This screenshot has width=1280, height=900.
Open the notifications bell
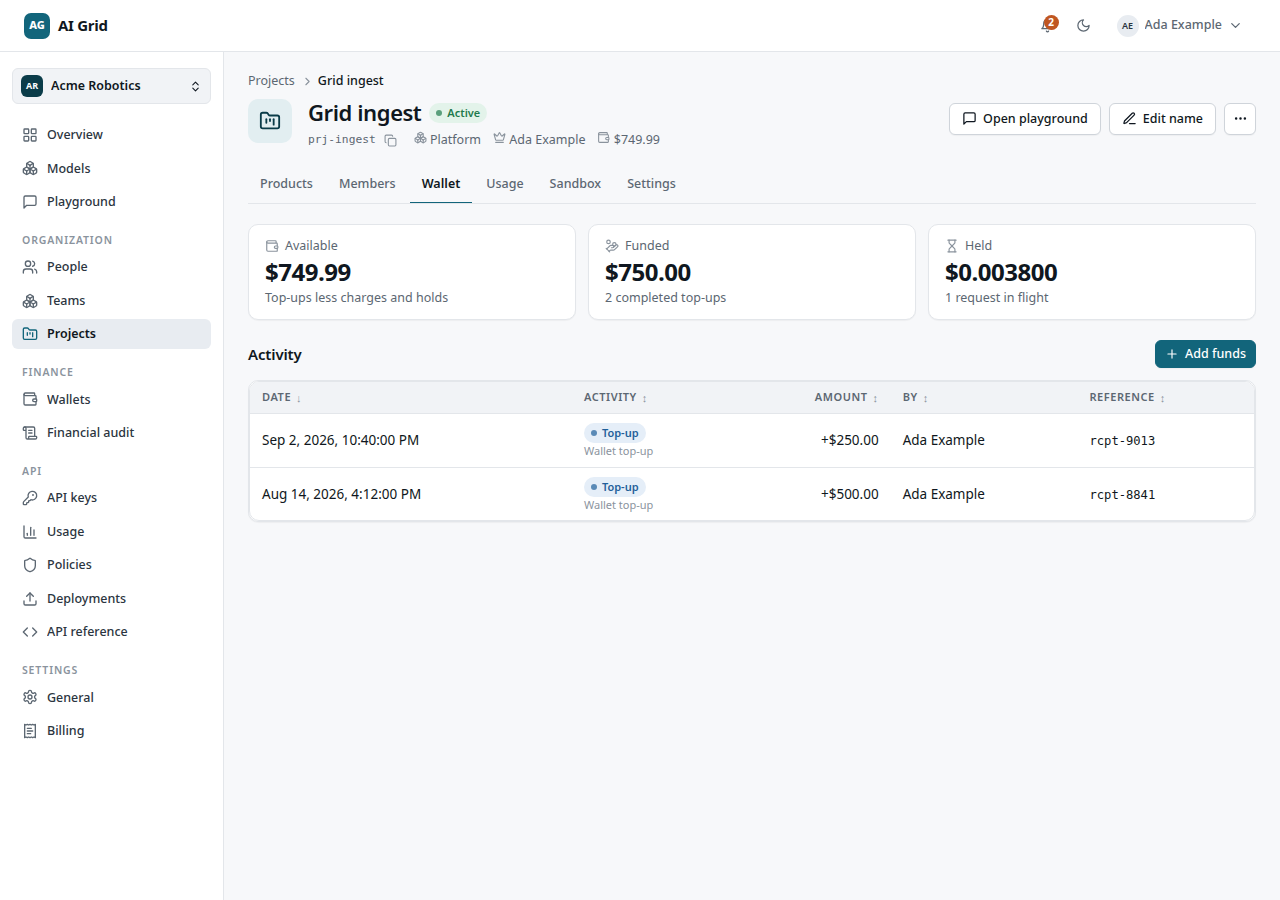coord(1048,25)
